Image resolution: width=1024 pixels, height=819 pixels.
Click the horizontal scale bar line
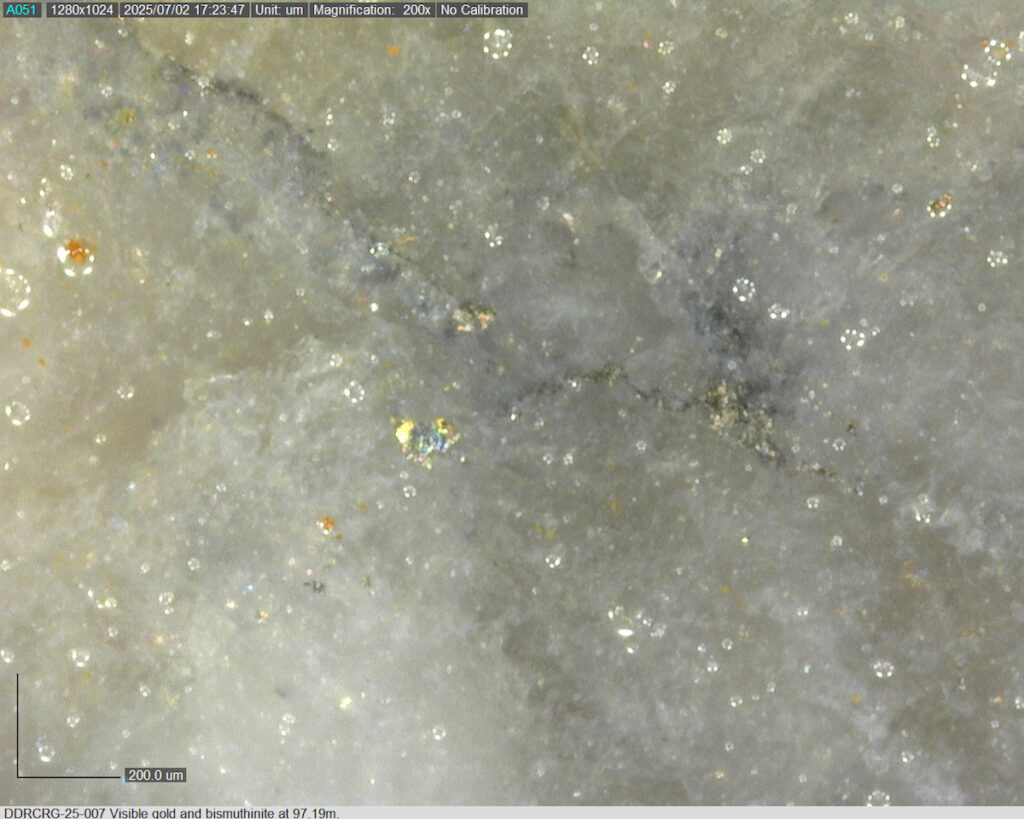point(68,776)
